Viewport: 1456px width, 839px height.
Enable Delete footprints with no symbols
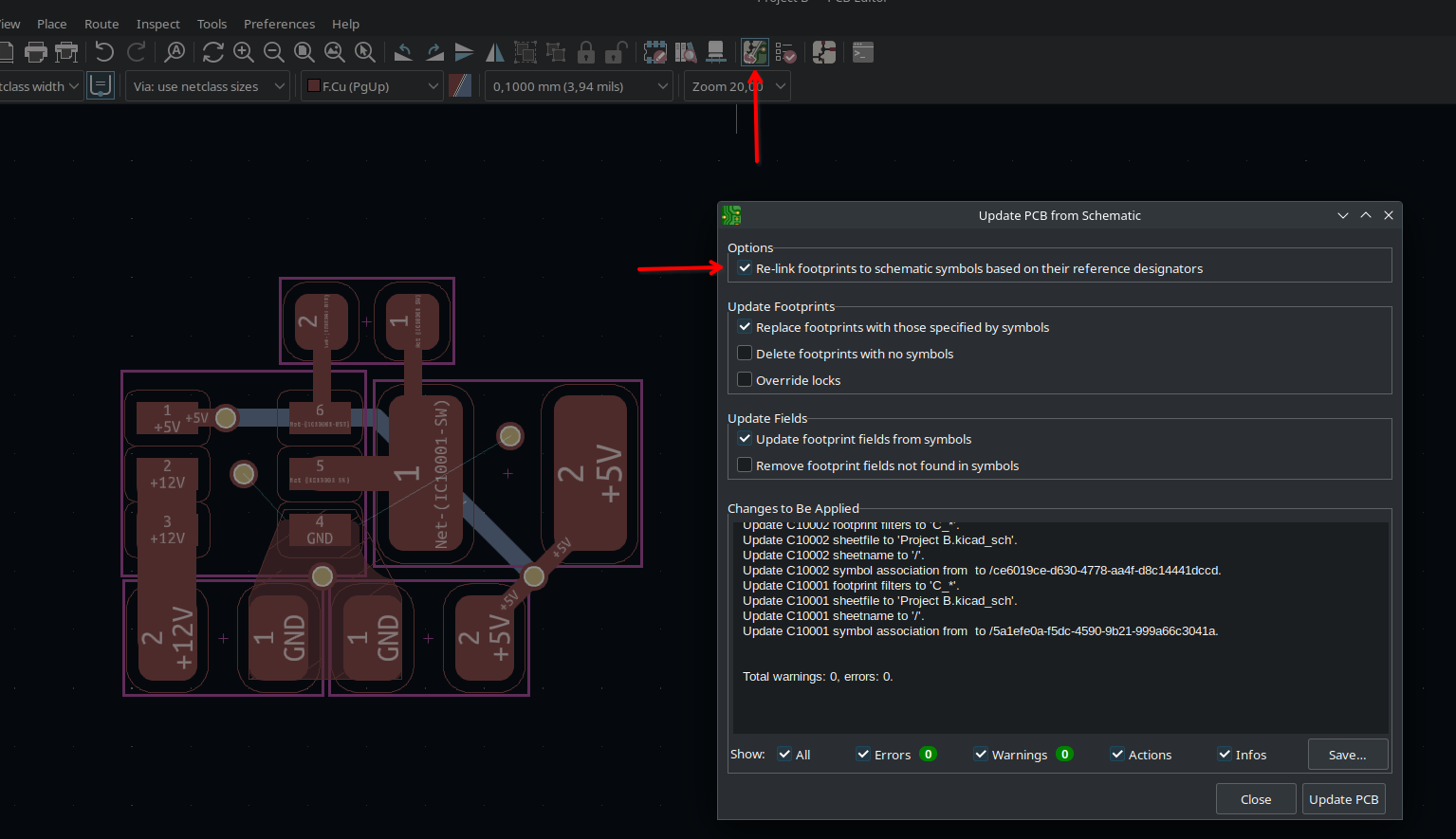[x=746, y=354]
